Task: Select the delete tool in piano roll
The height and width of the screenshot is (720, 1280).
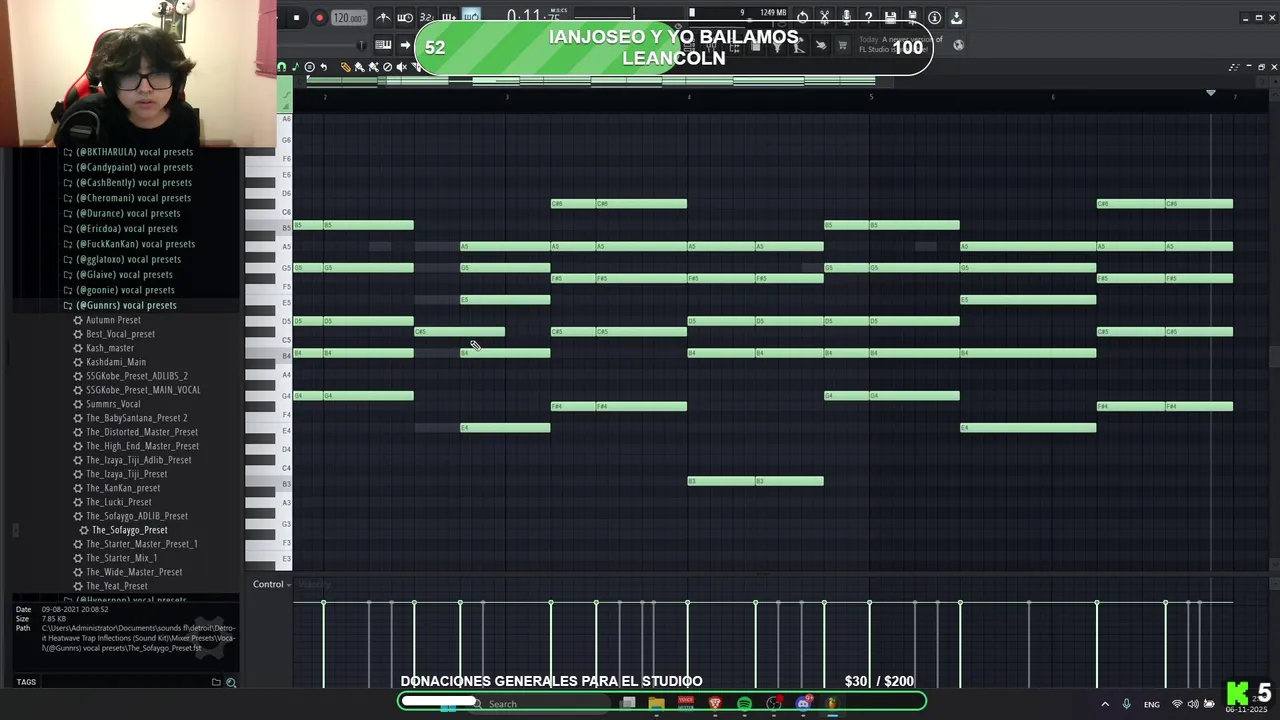Action: tap(387, 67)
